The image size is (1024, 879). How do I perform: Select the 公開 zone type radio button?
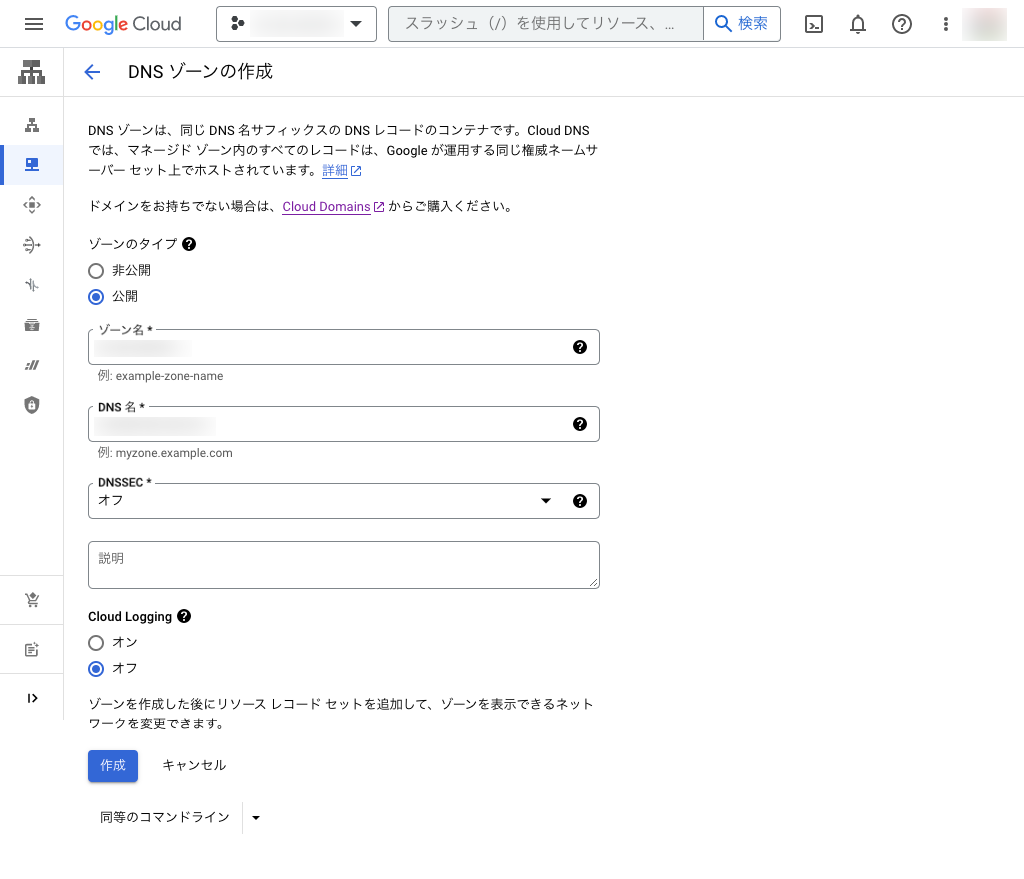pyautogui.click(x=96, y=296)
